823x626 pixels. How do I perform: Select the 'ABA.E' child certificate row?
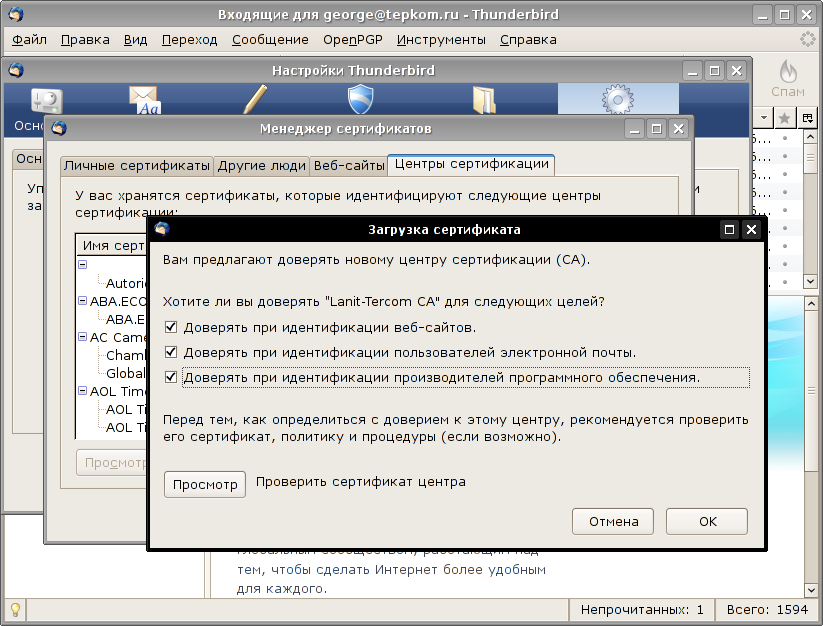pos(126,320)
